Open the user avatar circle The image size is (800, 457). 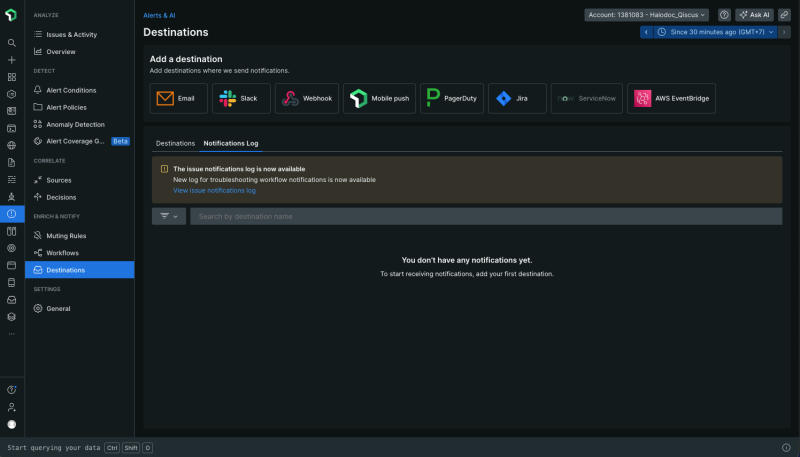coord(12,424)
